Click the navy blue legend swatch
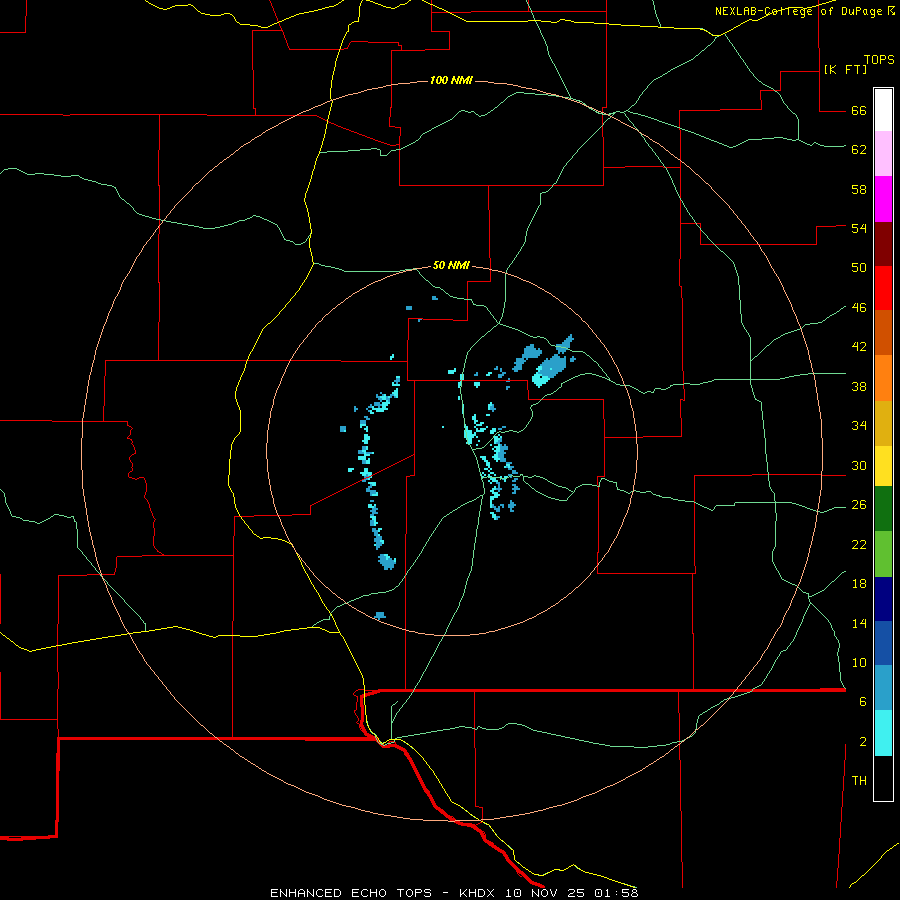900x900 pixels. 883,599
